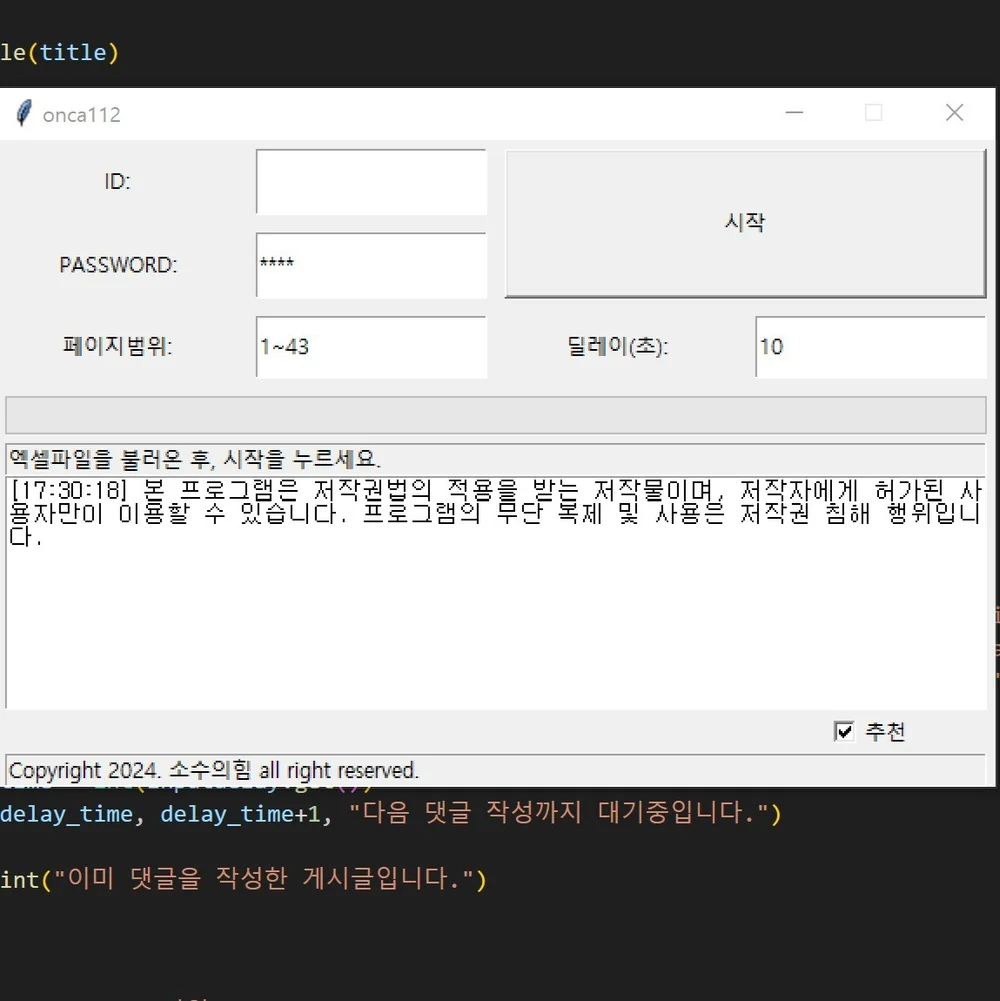Focus the masked PASSWORD field showing asterisks
Screen dimensions: 1000x1001
point(371,265)
